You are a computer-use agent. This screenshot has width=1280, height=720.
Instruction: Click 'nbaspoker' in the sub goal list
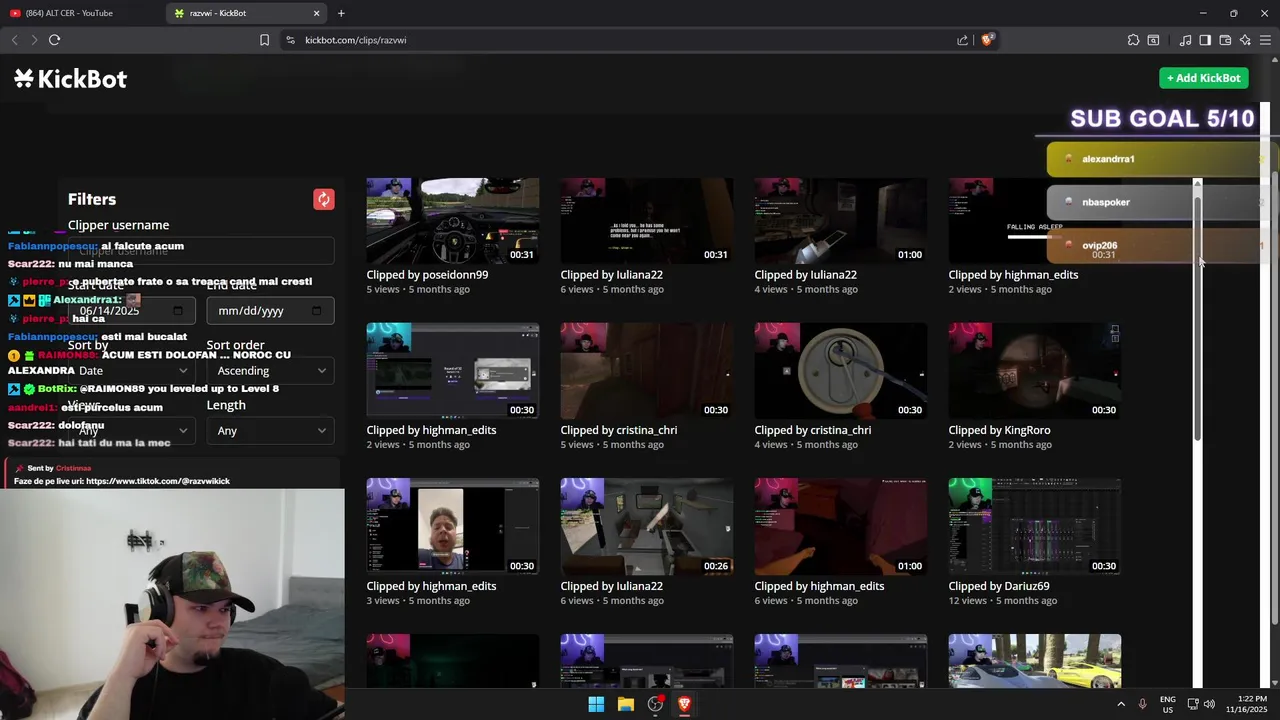point(1106,202)
